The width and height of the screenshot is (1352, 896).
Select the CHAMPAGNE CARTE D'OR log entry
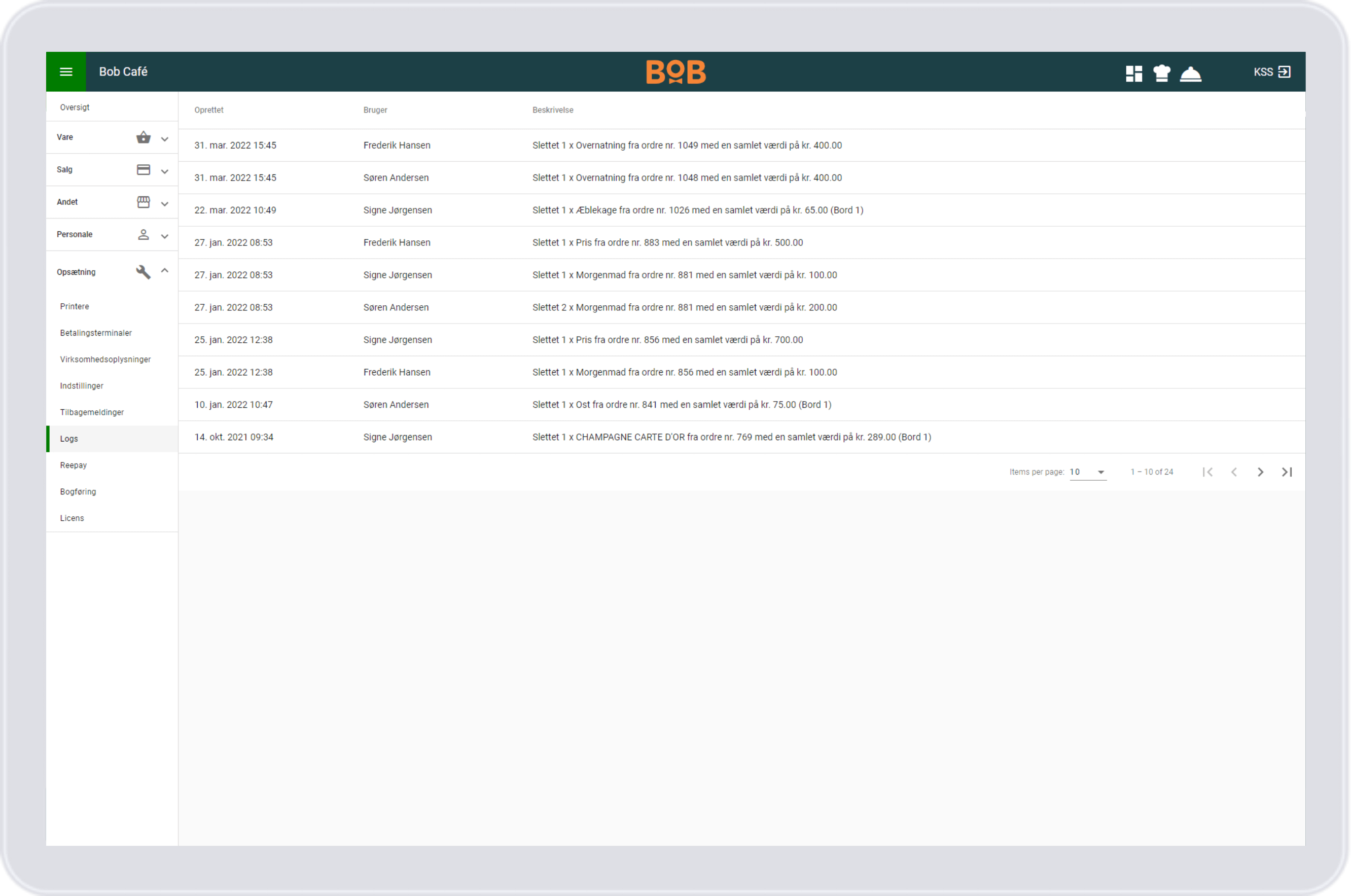(742, 437)
